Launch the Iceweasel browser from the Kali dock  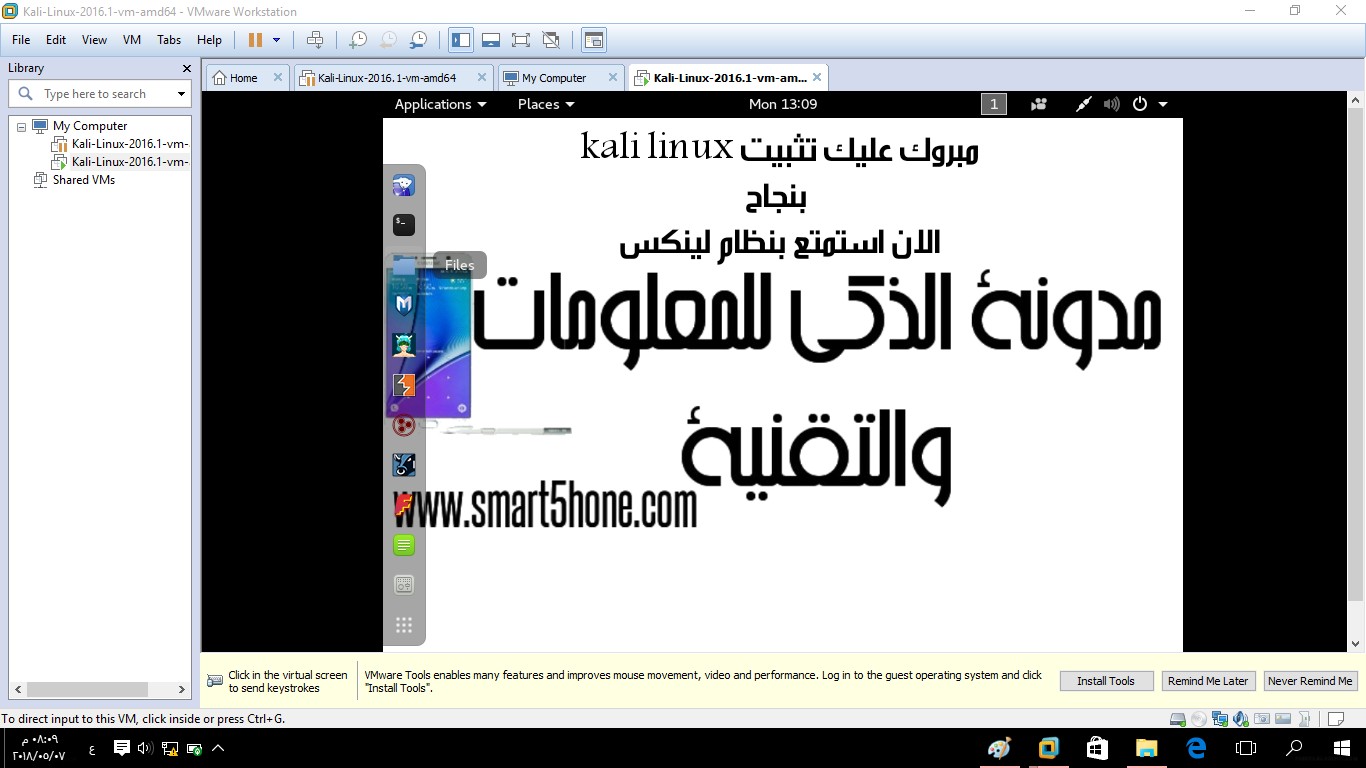point(404,185)
